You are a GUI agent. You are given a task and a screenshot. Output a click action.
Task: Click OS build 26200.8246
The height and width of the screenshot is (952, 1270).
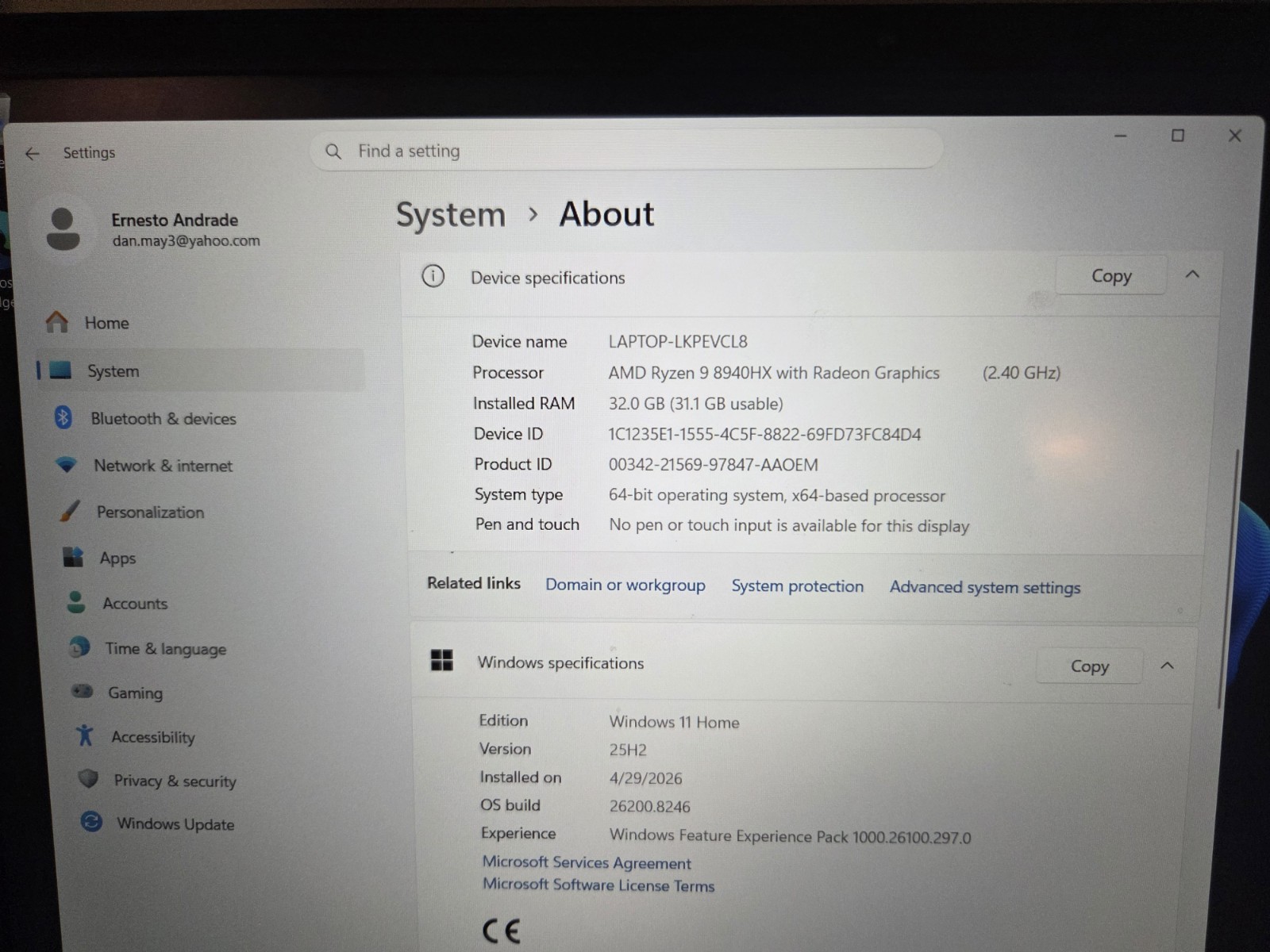click(x=649, y=807)
